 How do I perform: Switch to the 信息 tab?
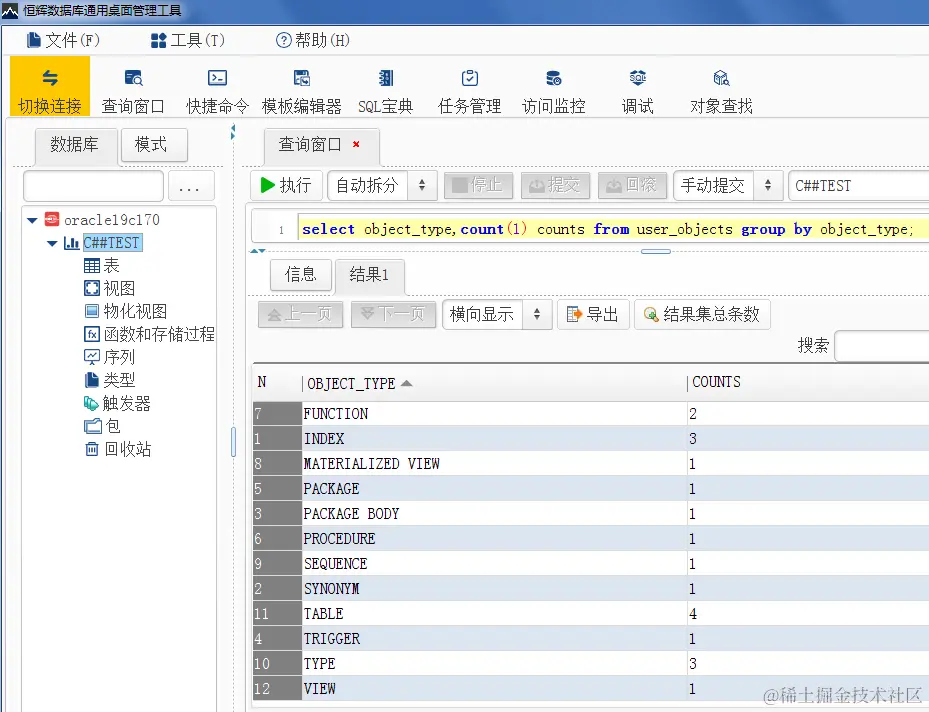click(x=301, y=274)
